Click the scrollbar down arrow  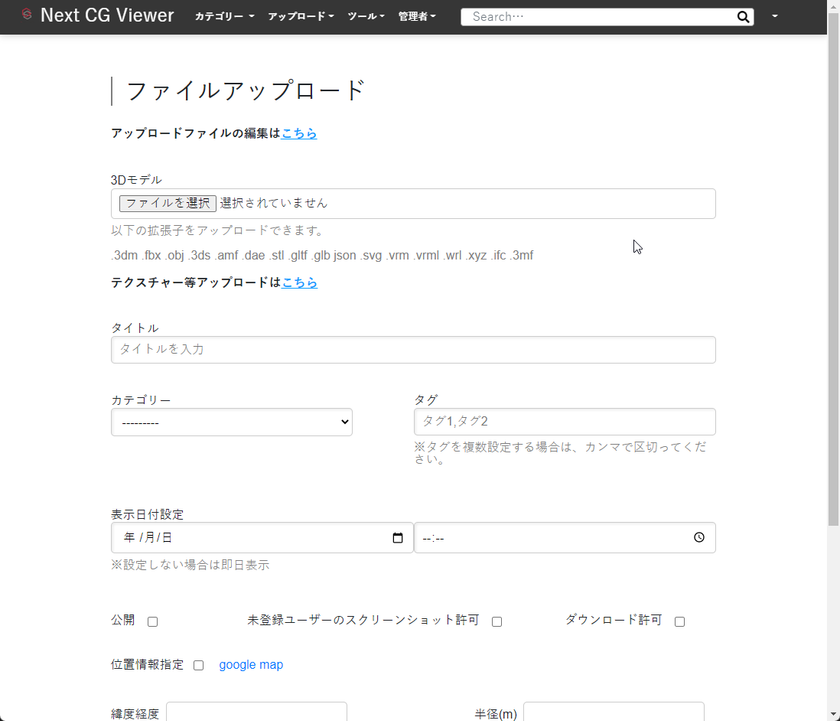pos(833,715)
